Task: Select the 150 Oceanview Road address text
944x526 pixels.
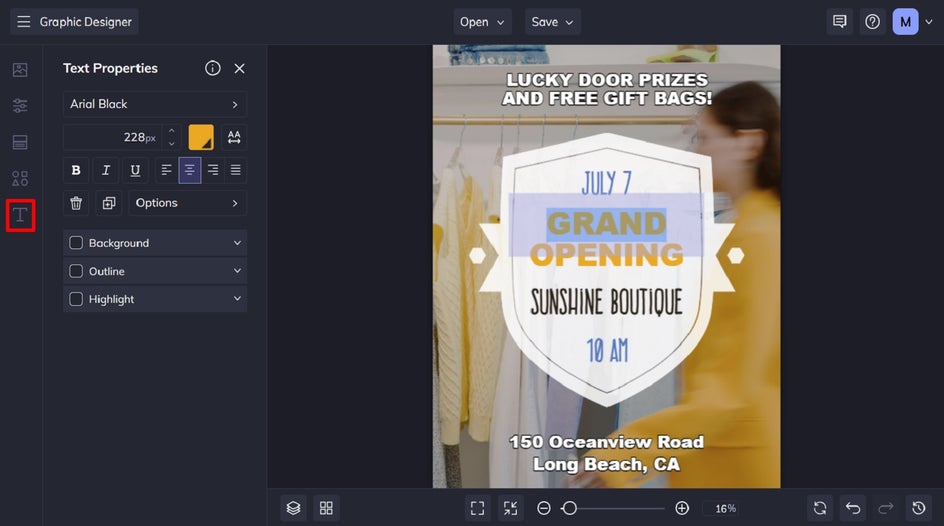Action: point(606,453)
